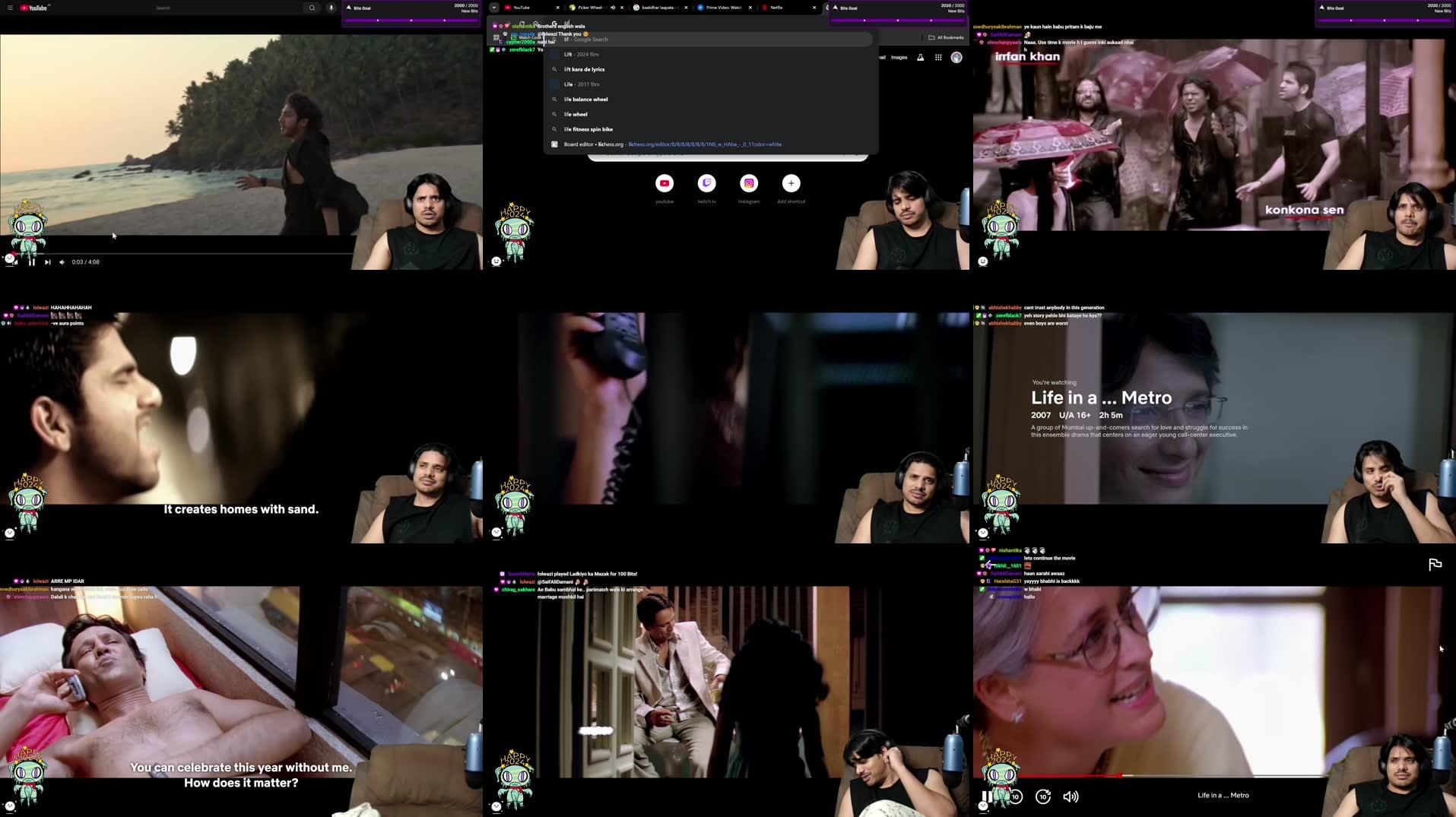The height and width of the screenshot is (817, 1456).
Task: Mute the Picker Wheel tab audio icon
Action: point(612,8)
